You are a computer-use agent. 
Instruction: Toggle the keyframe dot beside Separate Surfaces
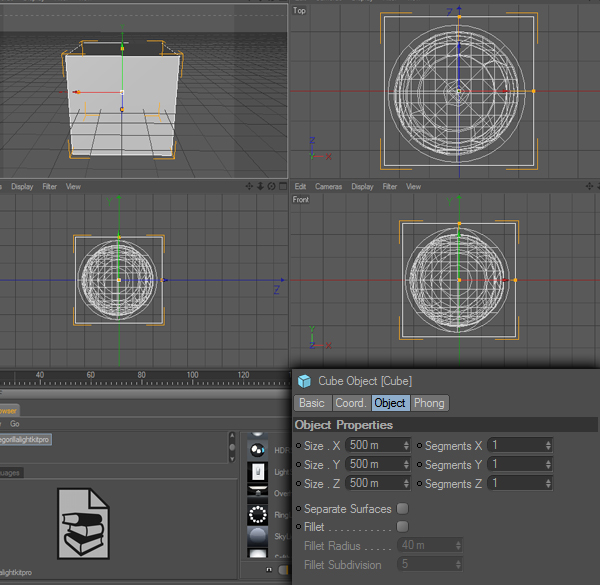pos(298,508)
